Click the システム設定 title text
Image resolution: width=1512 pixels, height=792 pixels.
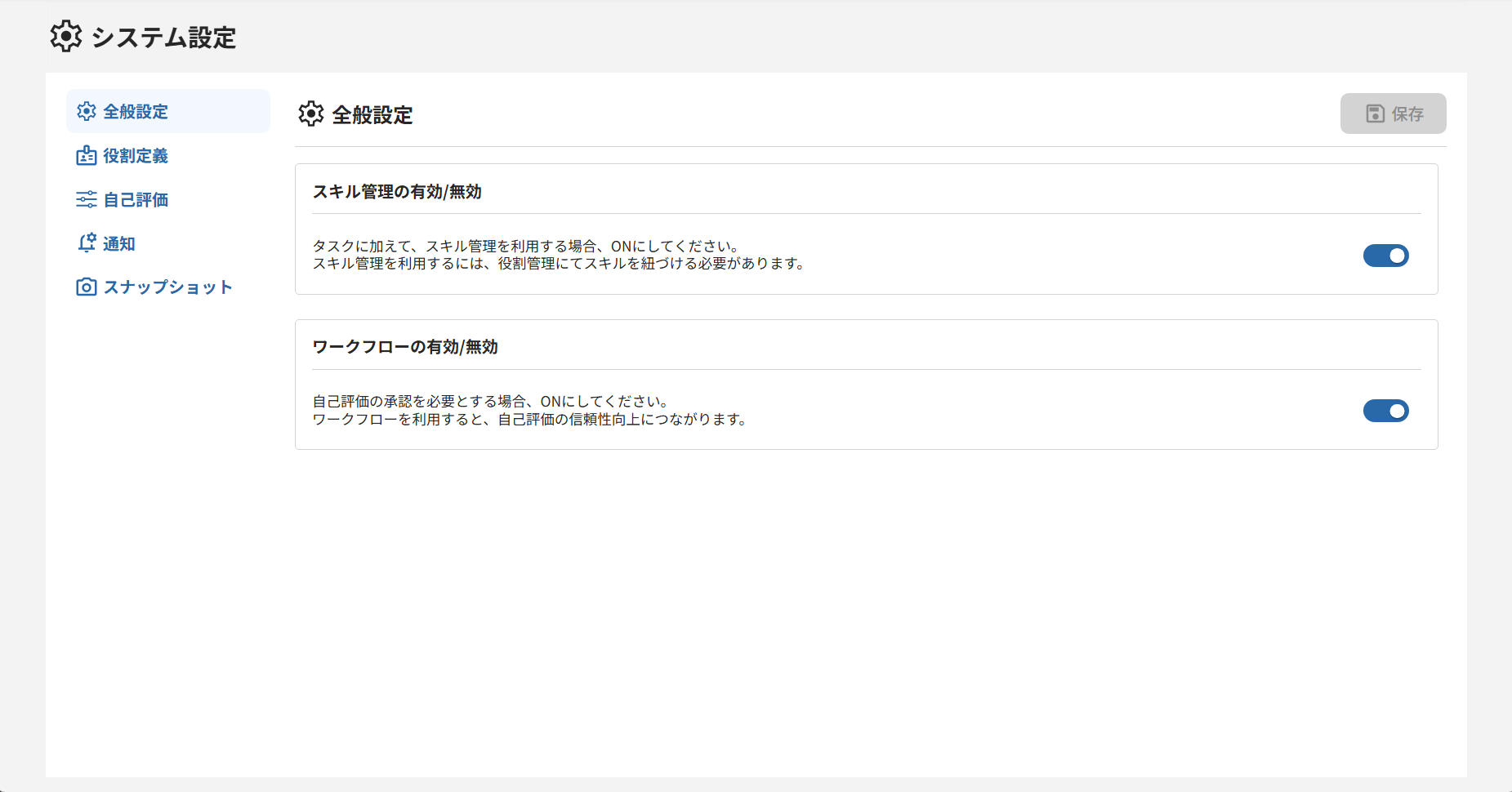163,37
